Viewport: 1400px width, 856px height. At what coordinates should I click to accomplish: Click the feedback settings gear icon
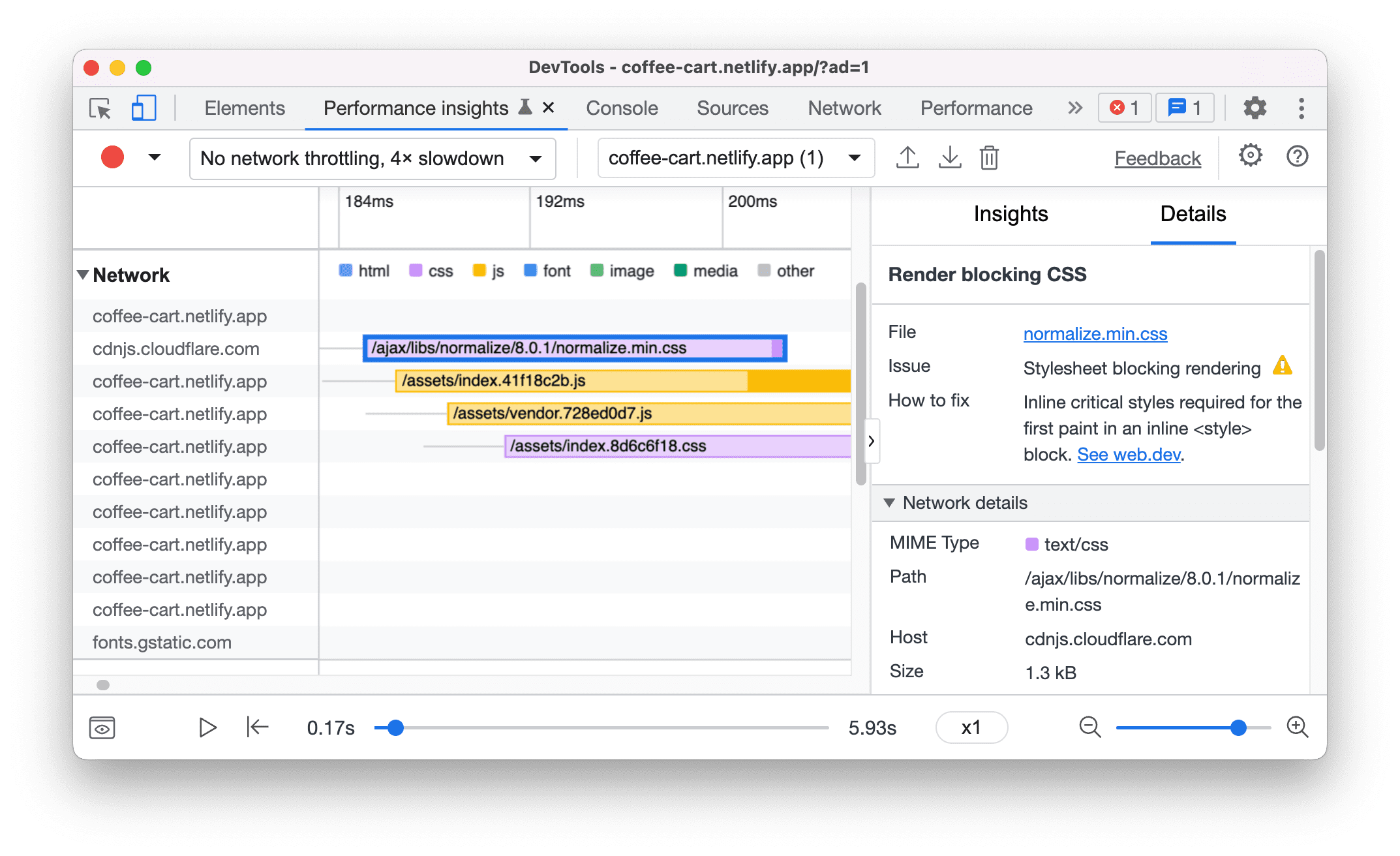coord(1248,157)
